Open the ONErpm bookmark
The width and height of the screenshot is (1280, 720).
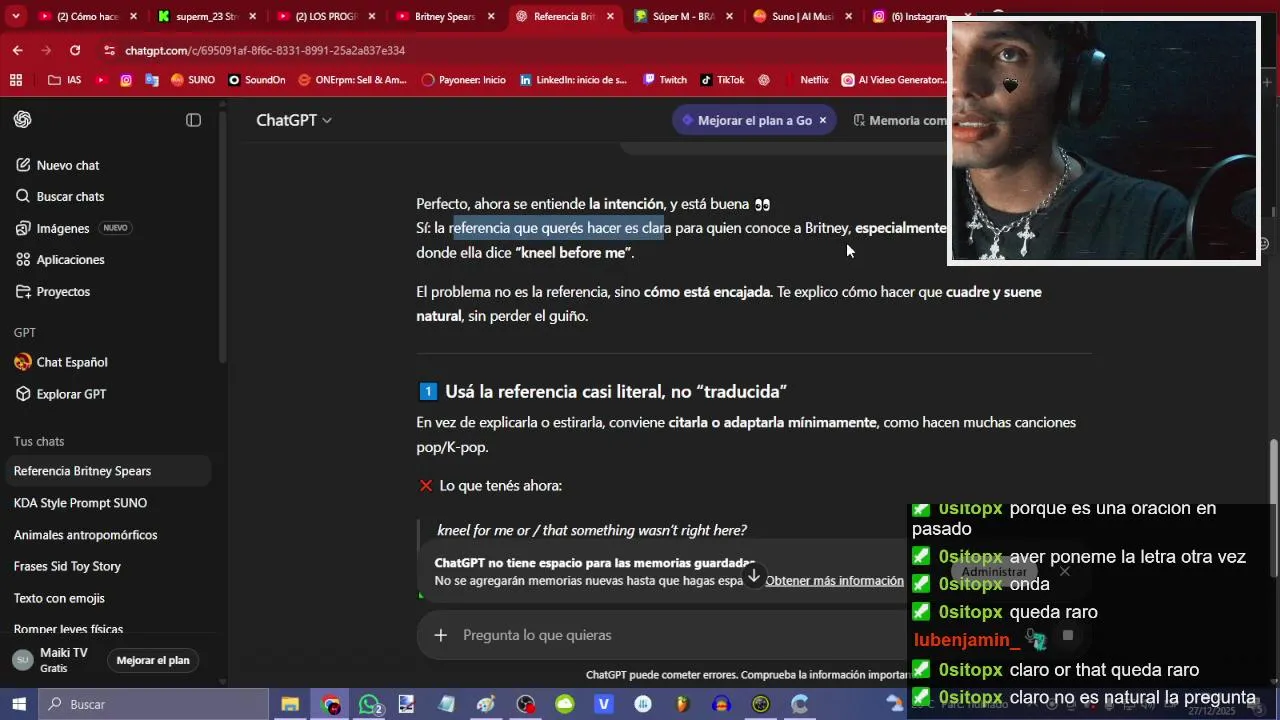[353, 80]
